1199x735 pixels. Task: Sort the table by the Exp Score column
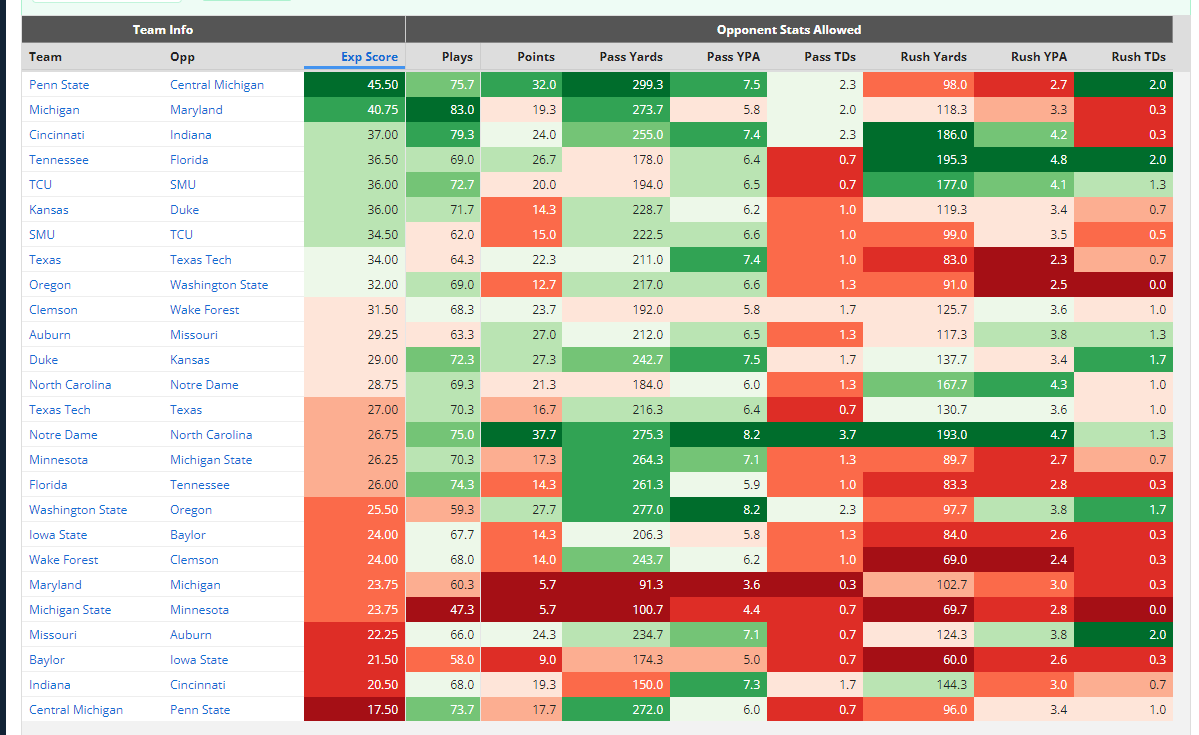(369, 57)
